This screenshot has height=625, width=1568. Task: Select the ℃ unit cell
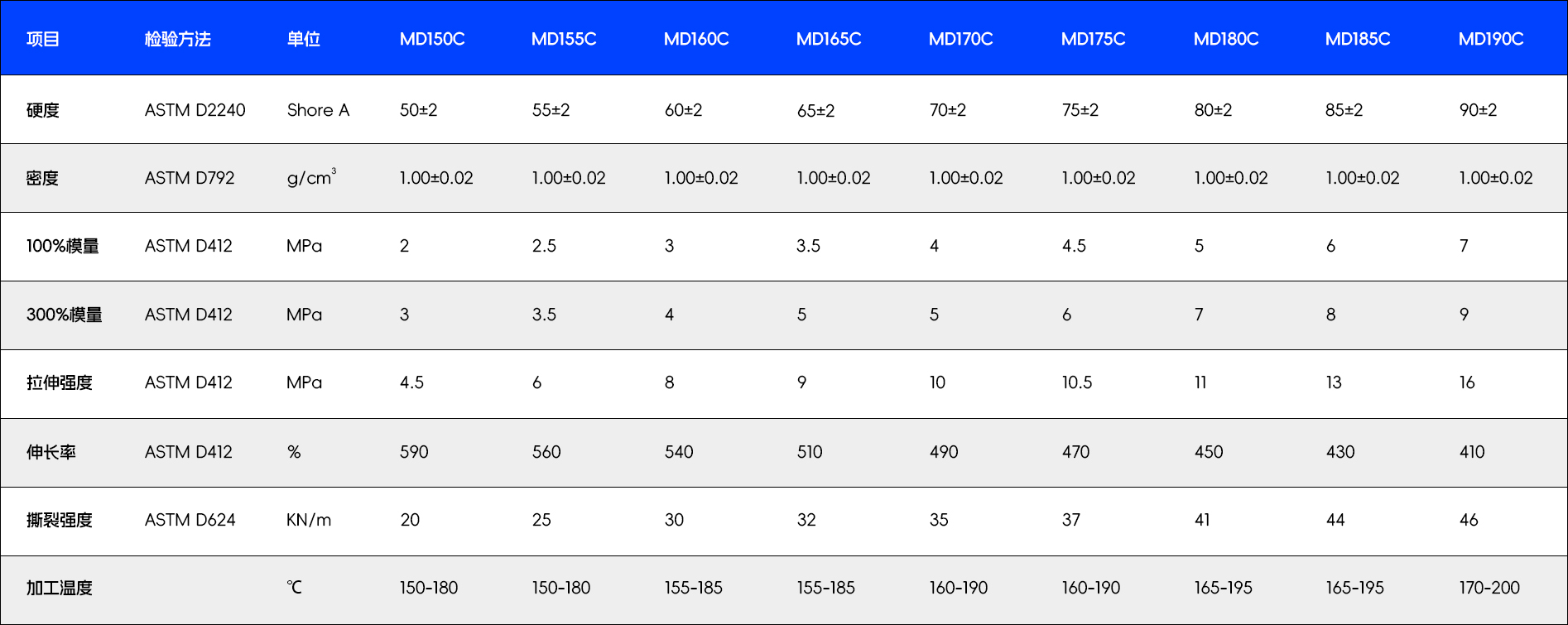click(294, 588)
